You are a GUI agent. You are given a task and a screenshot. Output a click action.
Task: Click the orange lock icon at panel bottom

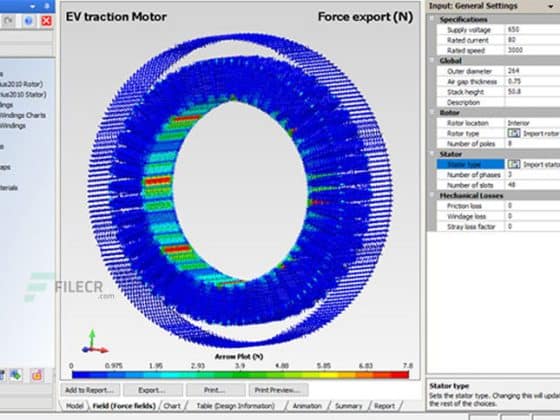coord(36,375)
